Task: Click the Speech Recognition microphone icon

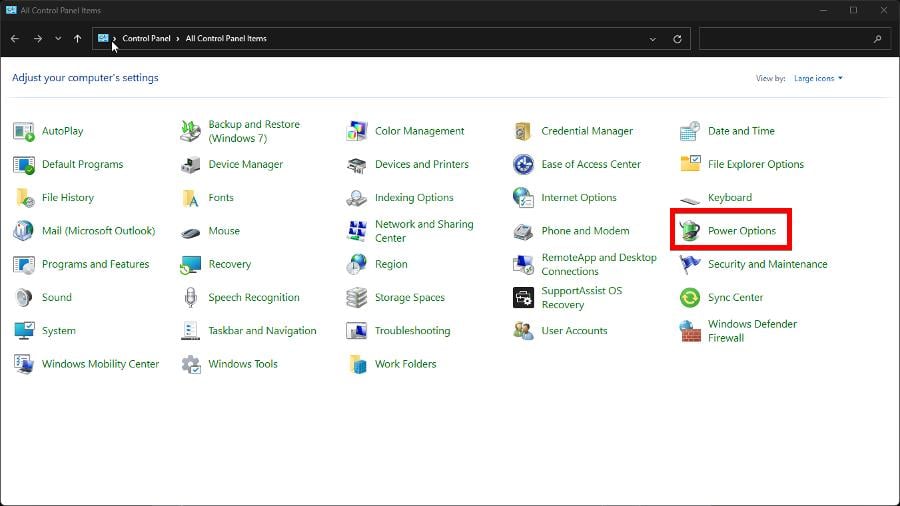Action: click(x=191, y=298)
